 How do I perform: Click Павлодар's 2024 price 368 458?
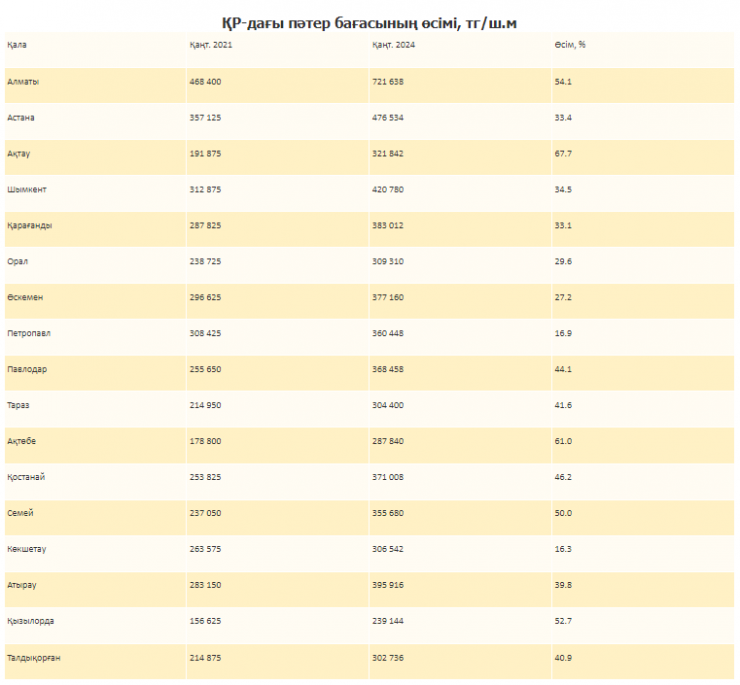[390, 370]
